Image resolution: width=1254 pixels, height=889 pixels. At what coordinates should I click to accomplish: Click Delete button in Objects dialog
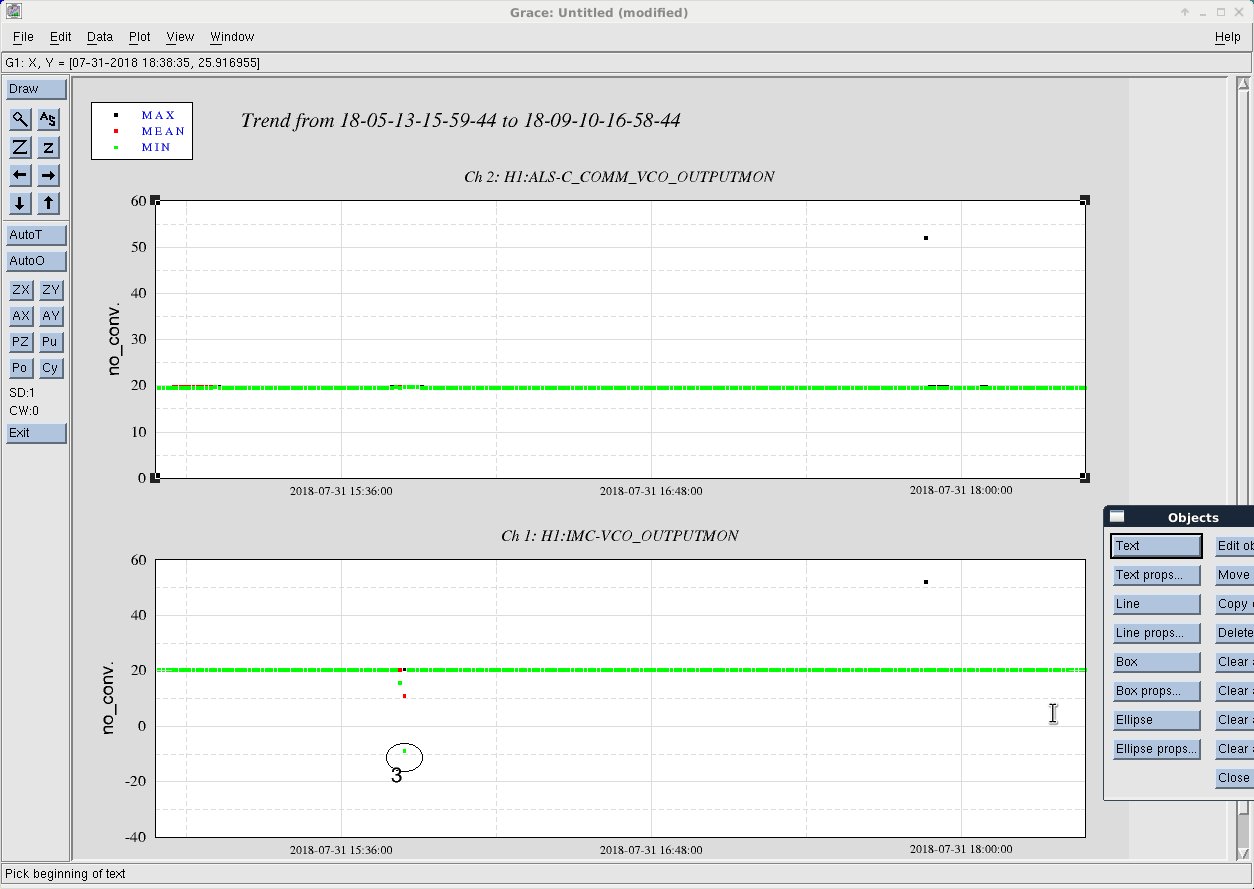coord(1234,633)
